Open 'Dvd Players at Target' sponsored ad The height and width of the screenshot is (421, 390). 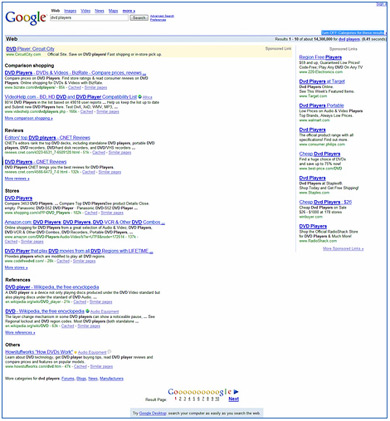[x=322, y=81]
